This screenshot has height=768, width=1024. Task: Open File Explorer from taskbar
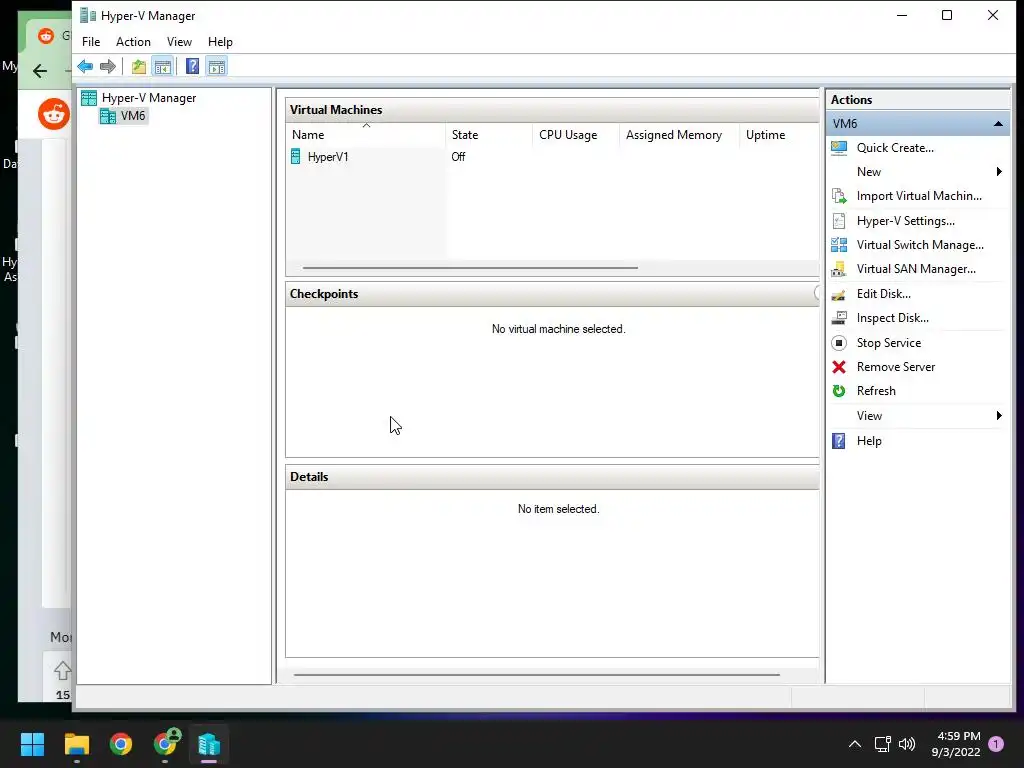pyautogui.click(x=76, y=744)
